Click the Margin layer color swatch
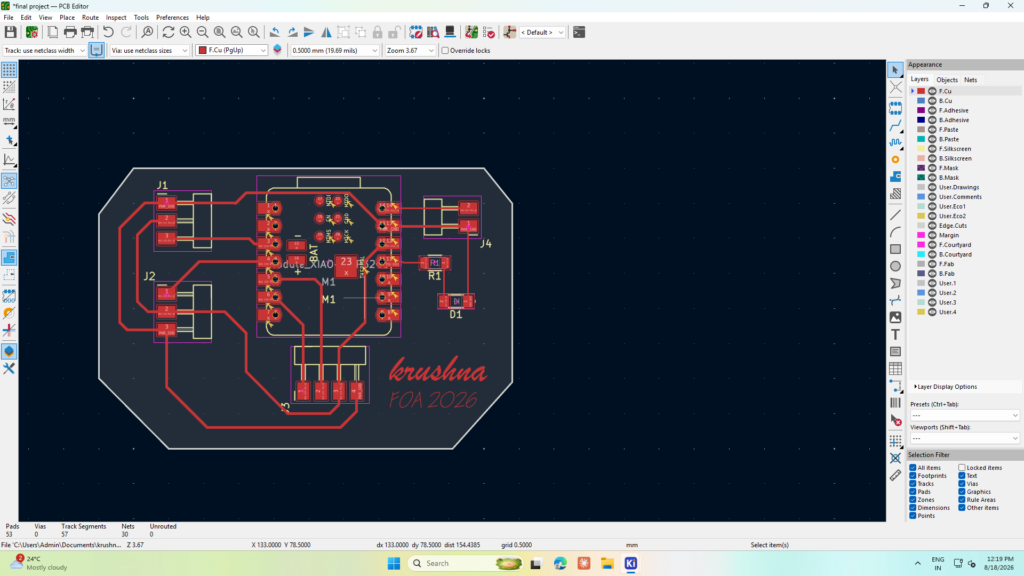The image size is (1024, 576). click(921, 235)
